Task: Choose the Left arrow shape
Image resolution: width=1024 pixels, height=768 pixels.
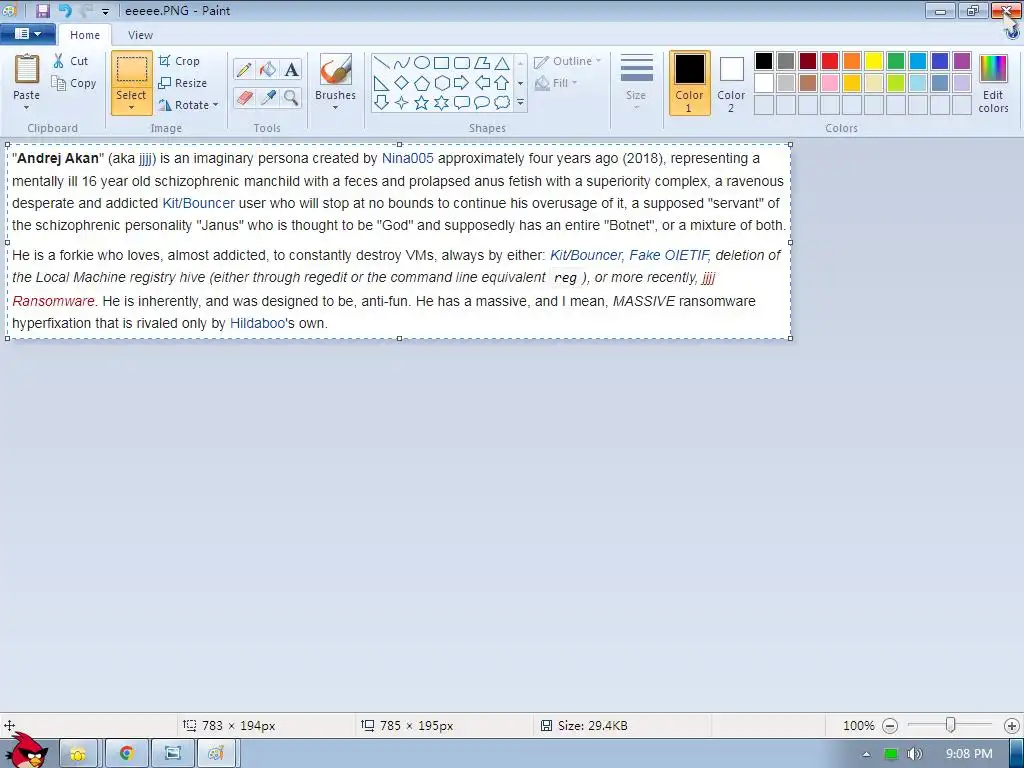Action: click(482, 83)
